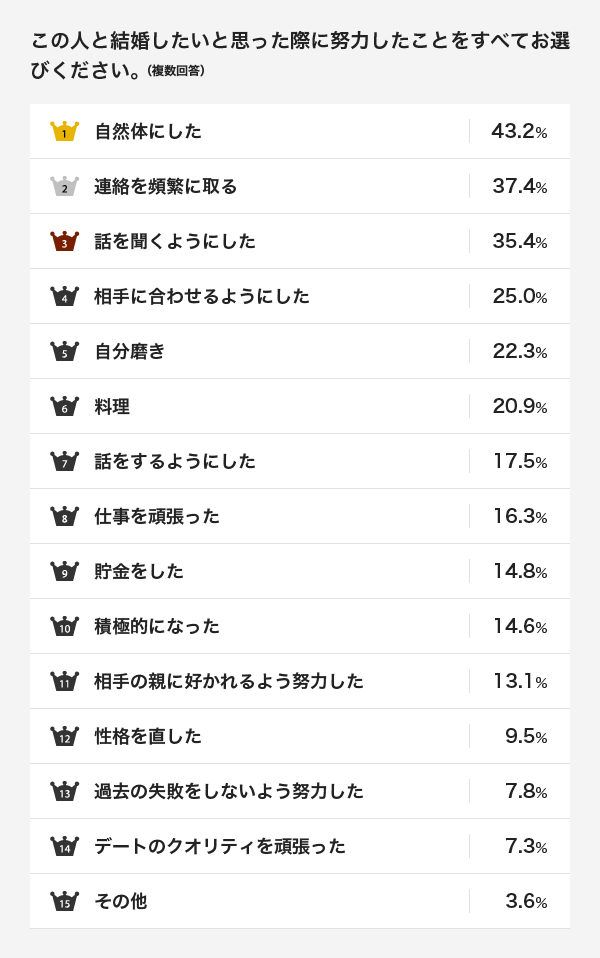The width and height of the screenshot is (600, 958).
Task: Select the デートのクオリティを頑張った row
Action: coord(300,846)
